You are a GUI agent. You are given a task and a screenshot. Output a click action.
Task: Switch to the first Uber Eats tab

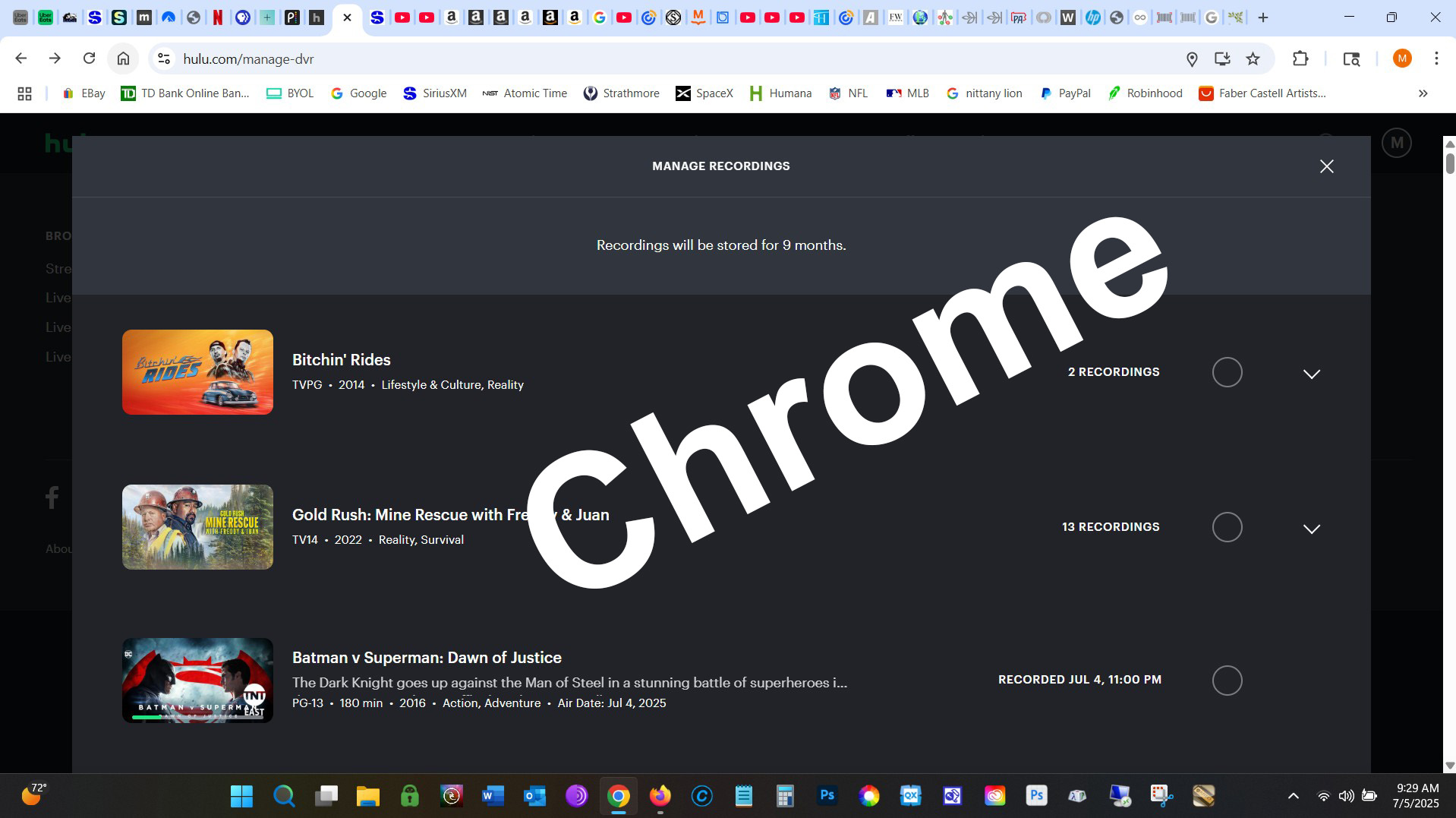pos(21,17)
